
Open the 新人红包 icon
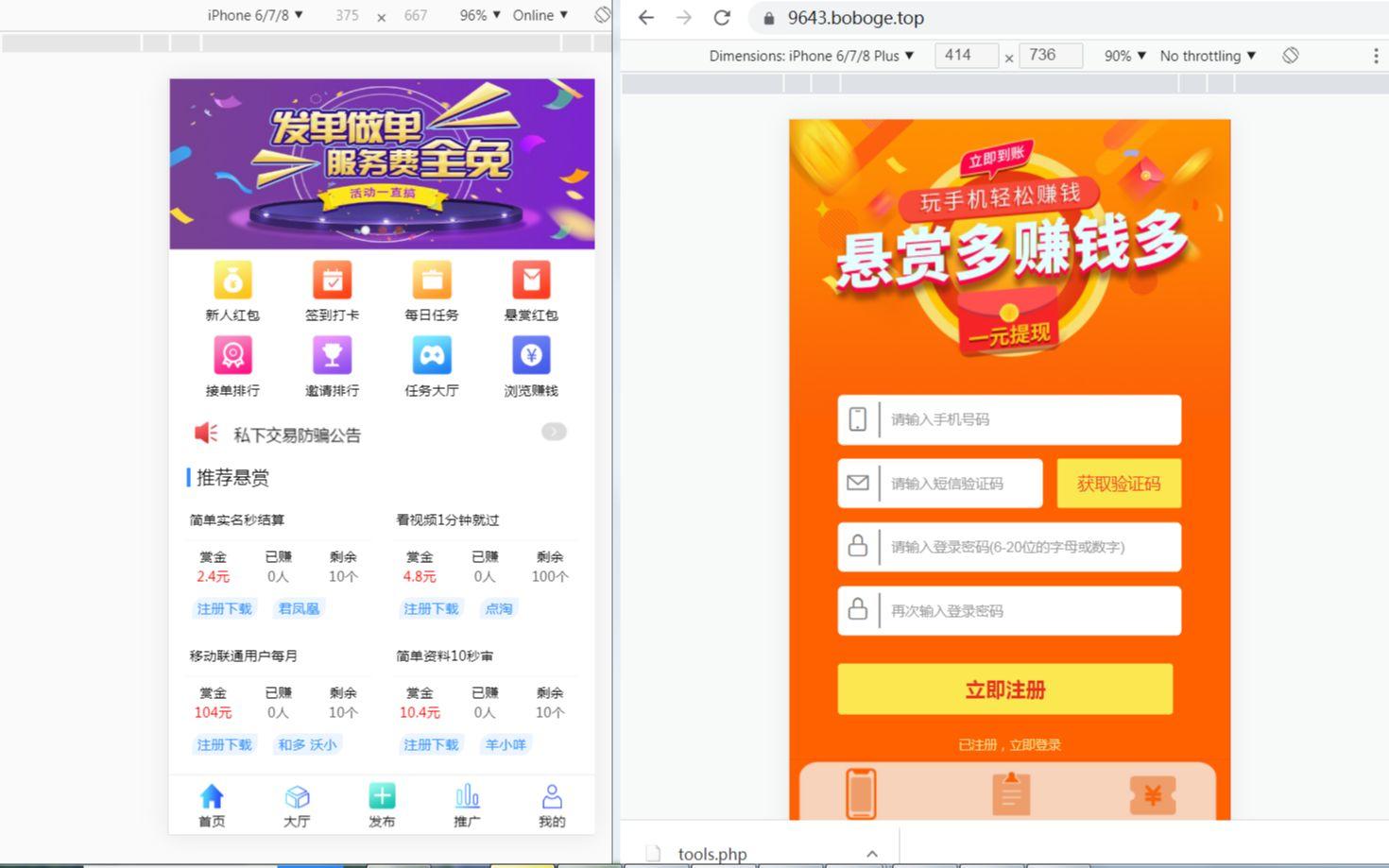pos(232,281)
